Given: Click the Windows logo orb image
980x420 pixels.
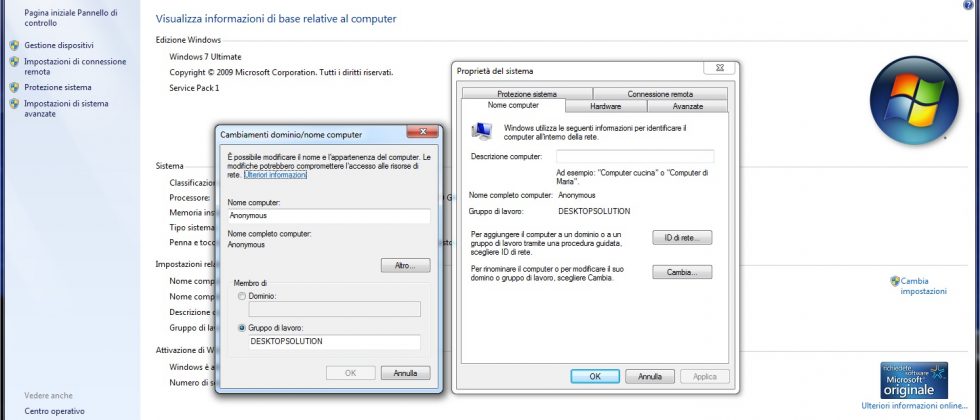Looking at the screenshot, I should 914,100.
